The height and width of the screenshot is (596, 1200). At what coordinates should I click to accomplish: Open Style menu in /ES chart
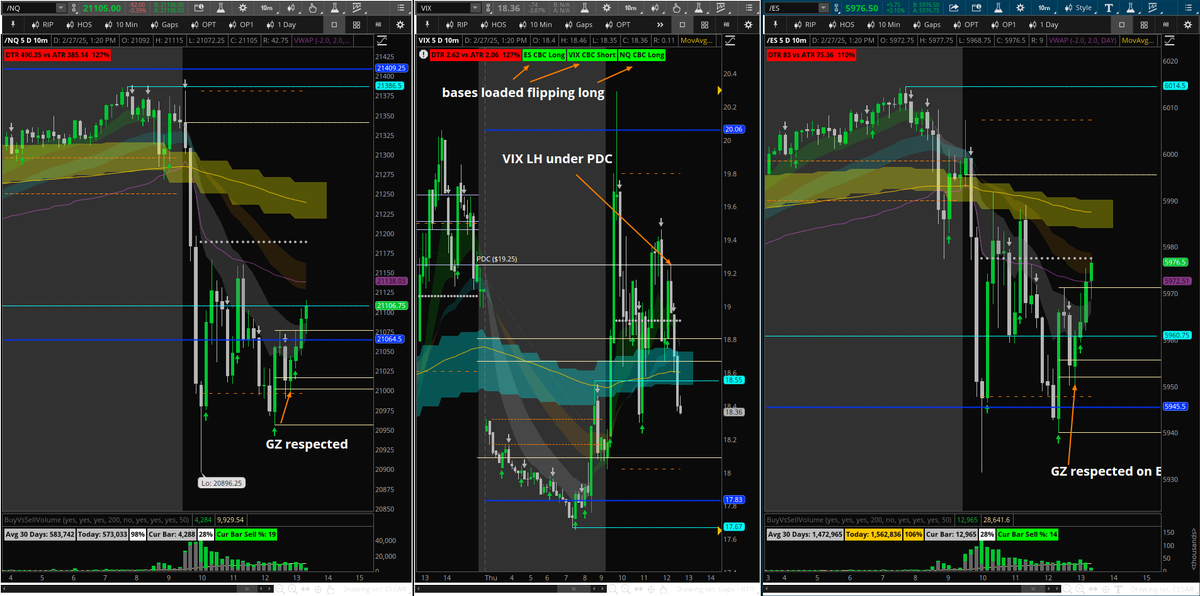[1078, 8]
